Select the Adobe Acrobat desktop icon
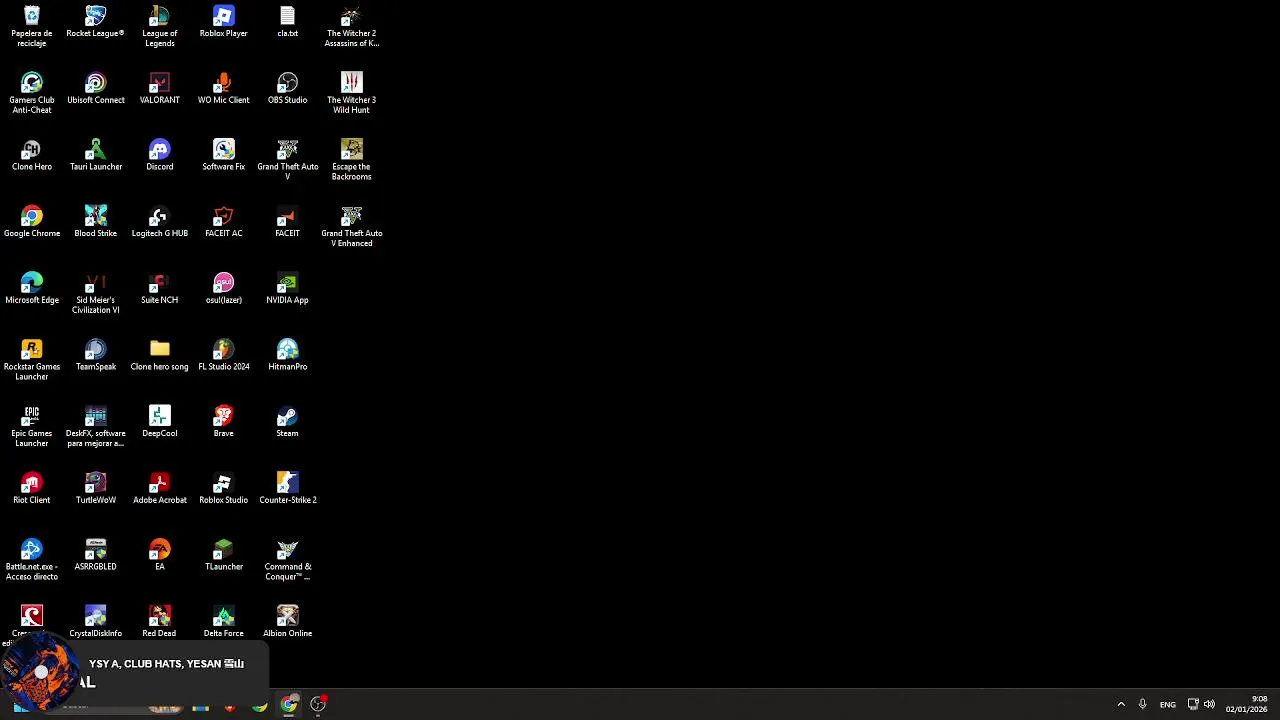Image resolution: width=1280 pixels, height=720 pixels. pos(160,489)
